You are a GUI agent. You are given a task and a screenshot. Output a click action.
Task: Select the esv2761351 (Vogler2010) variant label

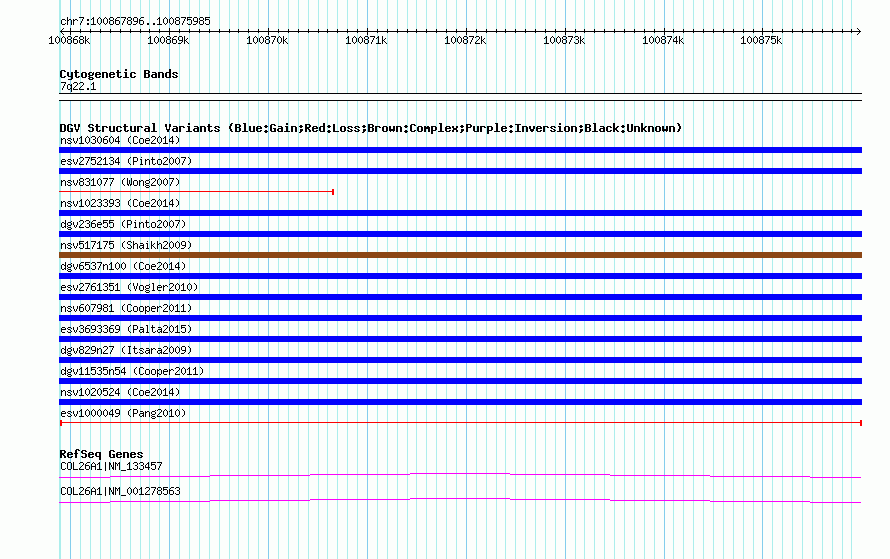129,287
